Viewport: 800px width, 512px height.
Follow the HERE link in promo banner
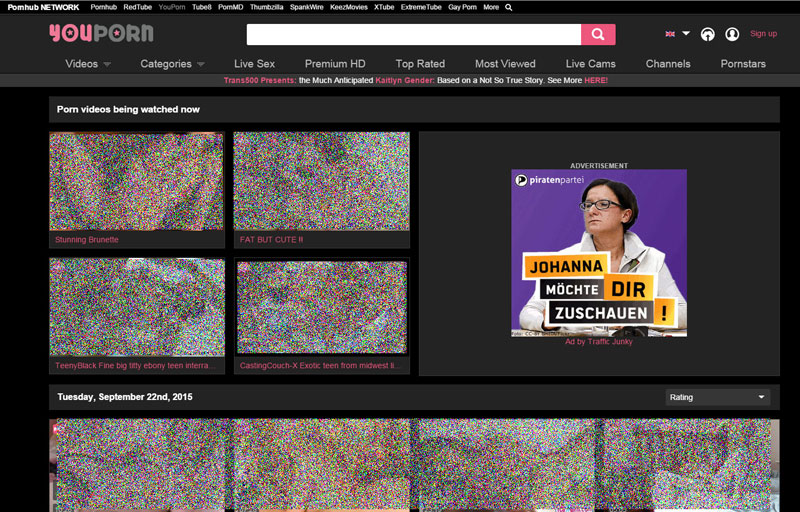pos(595,81)
